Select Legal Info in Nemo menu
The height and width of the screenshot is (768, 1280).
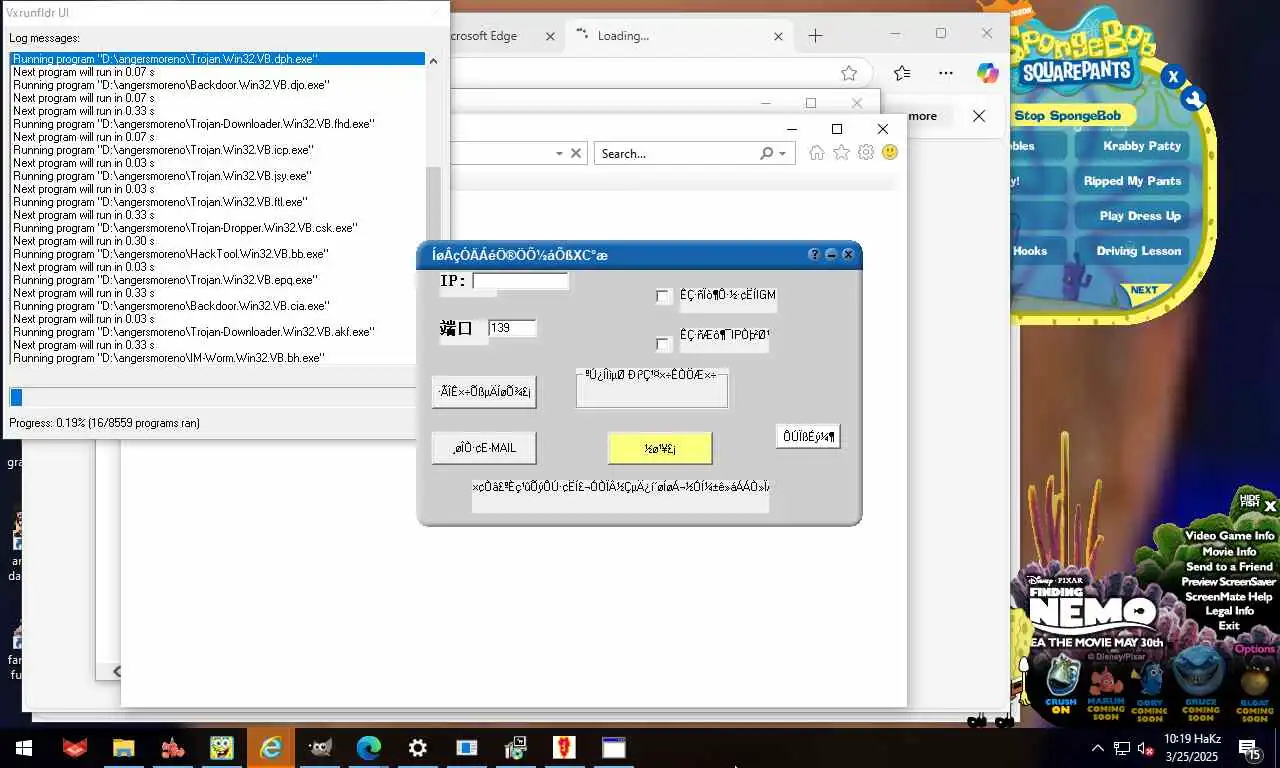point(1229,611)
